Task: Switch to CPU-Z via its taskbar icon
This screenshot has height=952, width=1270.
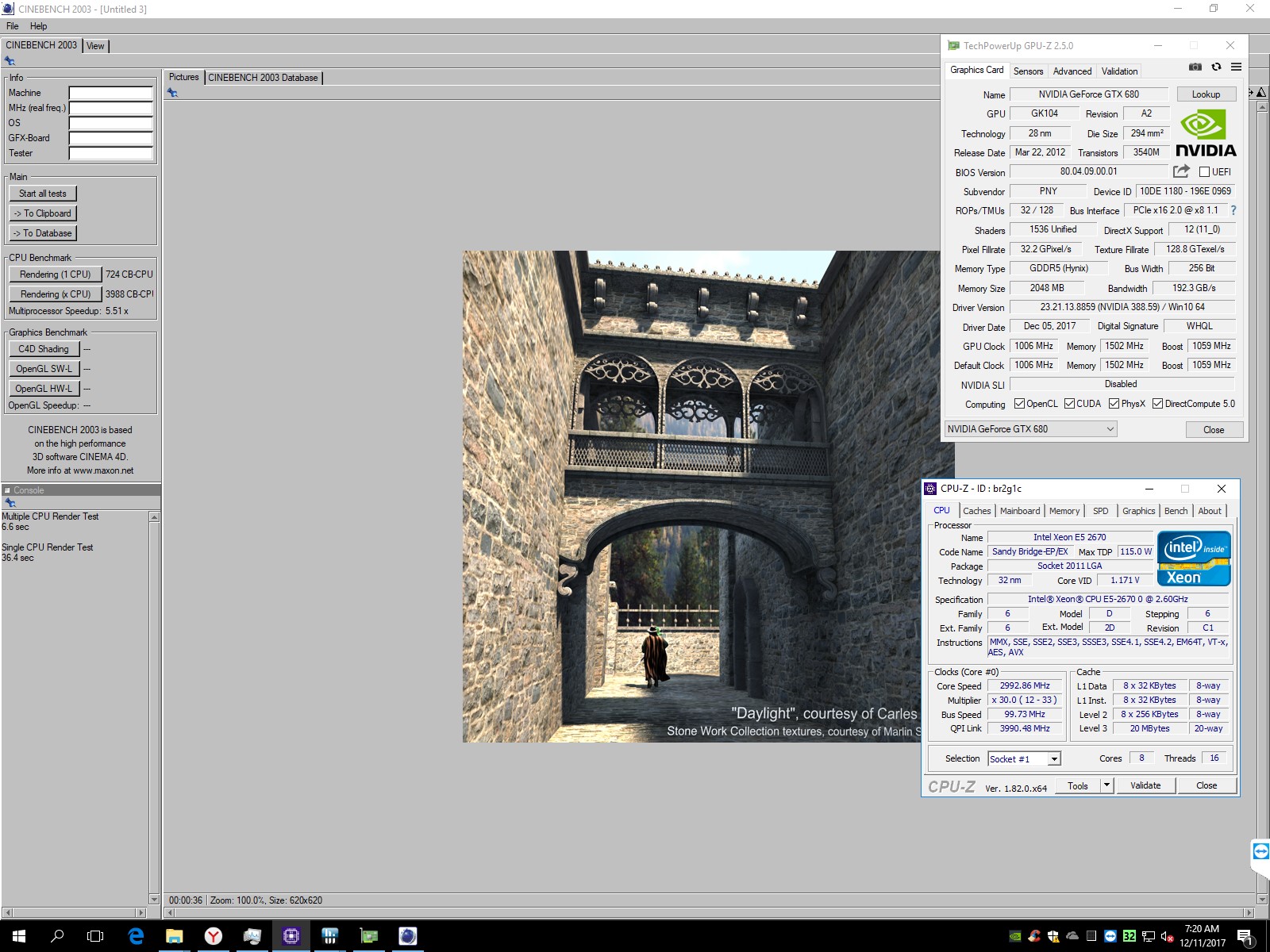Action: pyautogui.click(x=291, y=936)
